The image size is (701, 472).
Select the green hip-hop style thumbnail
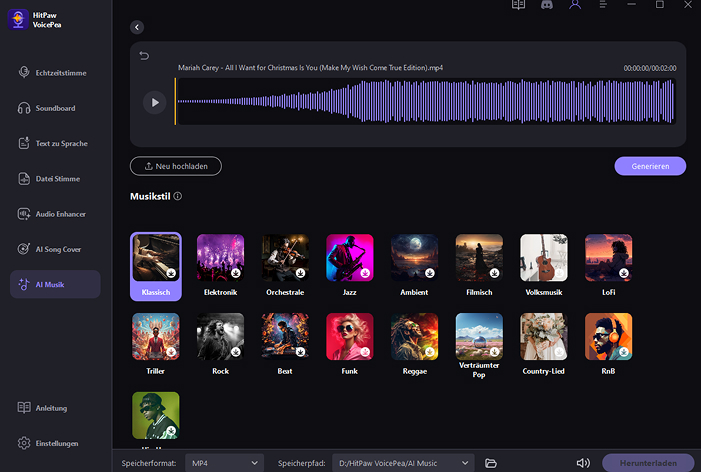point(156,415)
